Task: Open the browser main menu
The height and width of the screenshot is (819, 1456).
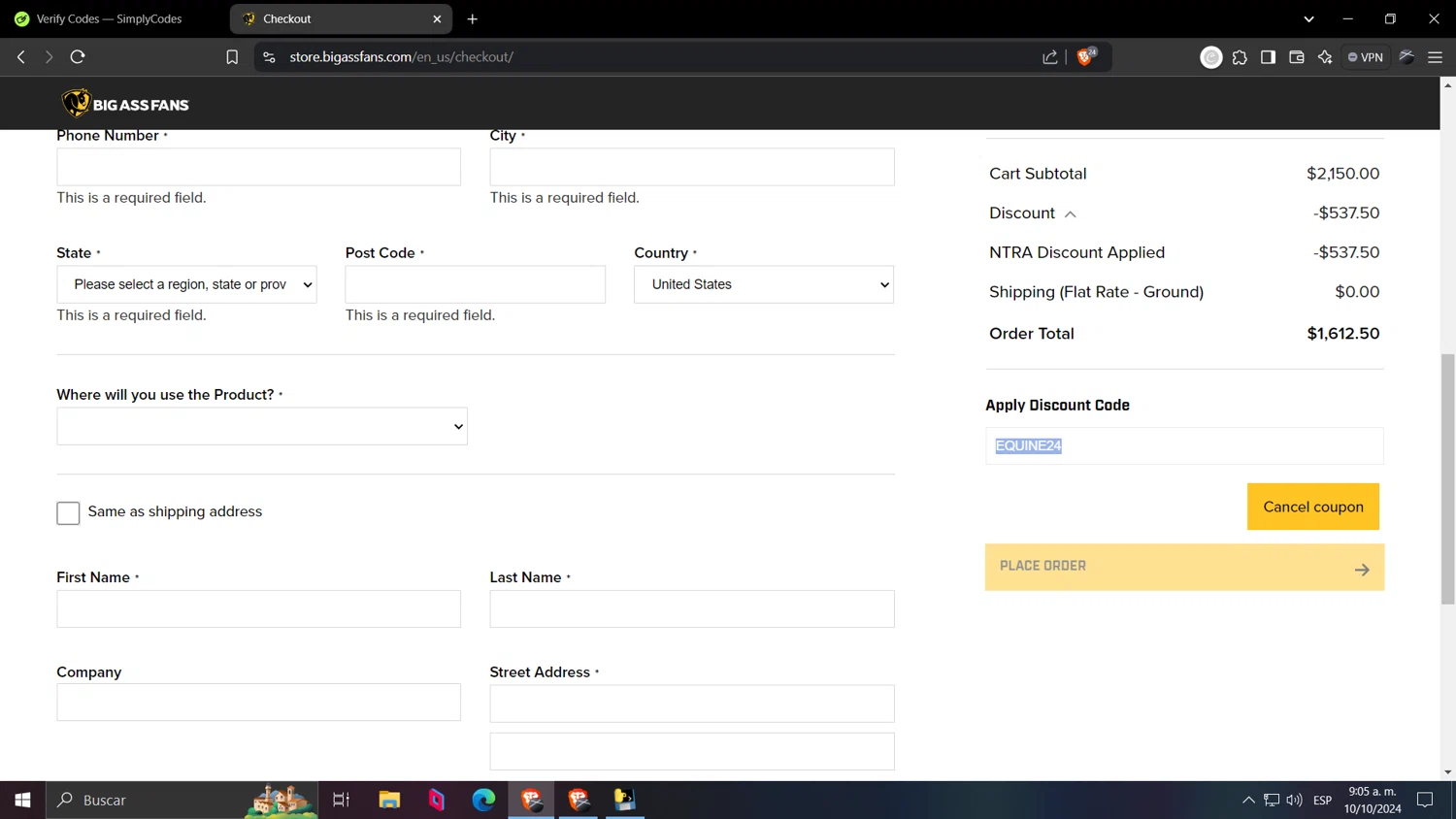Action: [1435, 57]
